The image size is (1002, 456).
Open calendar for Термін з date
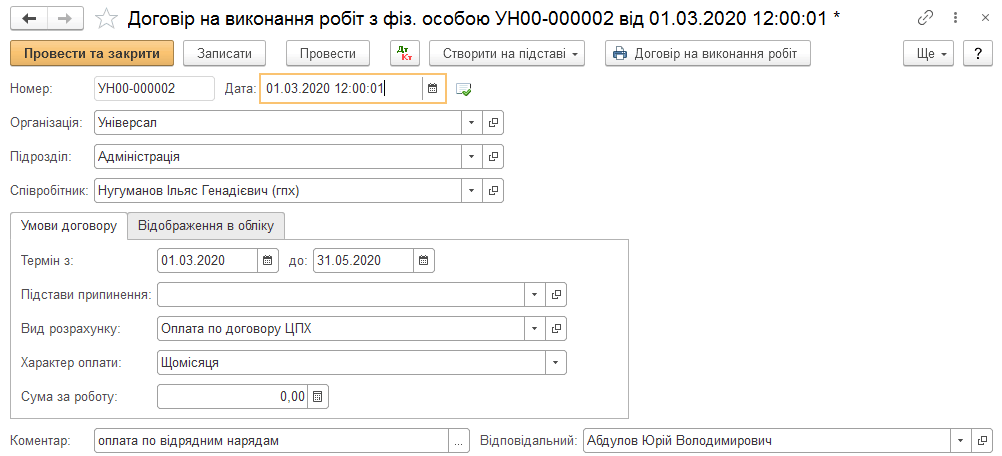[268, 261]
